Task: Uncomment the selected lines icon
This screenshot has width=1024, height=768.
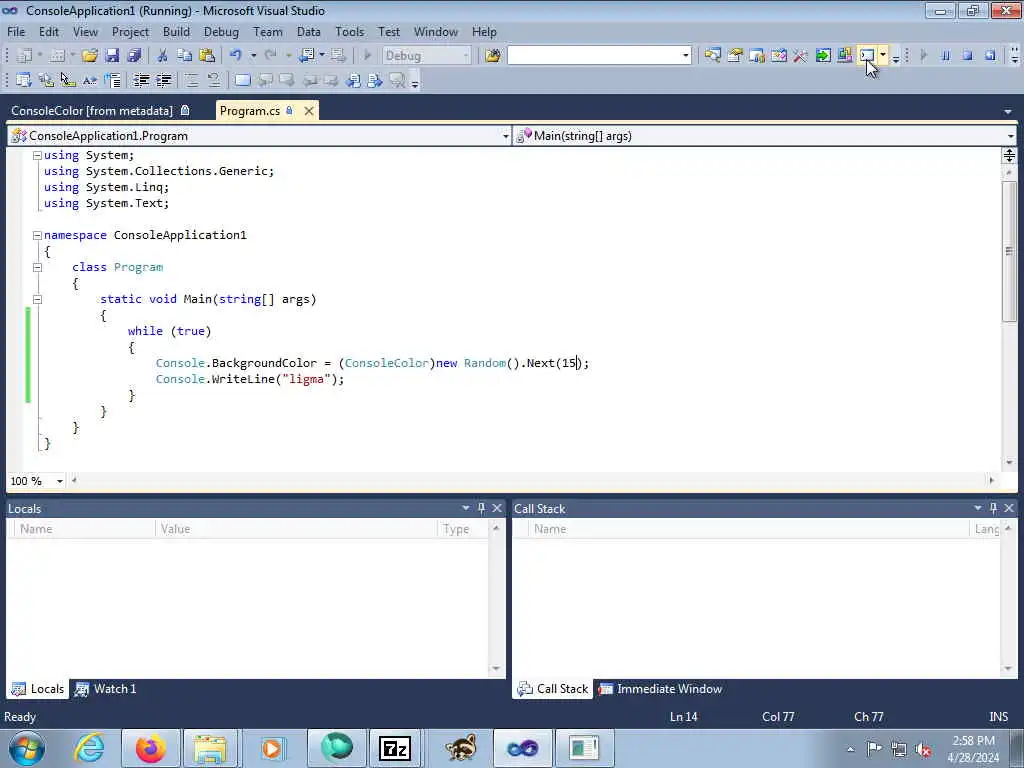Action: (x=213, y=80)
